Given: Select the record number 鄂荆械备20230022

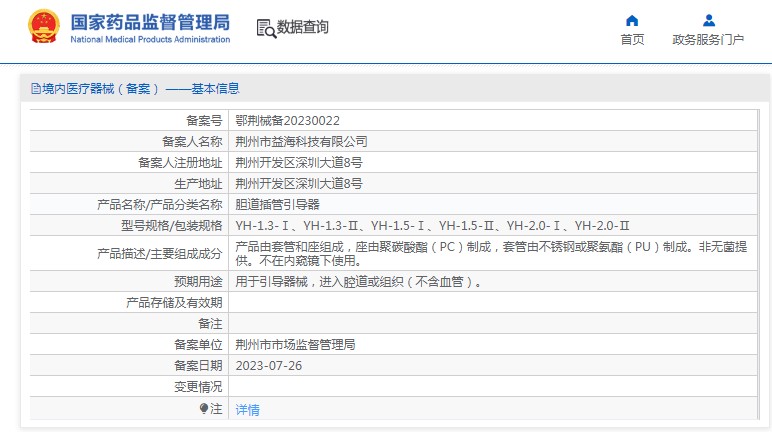Looking at the screenshot, I should click(288, 121).
